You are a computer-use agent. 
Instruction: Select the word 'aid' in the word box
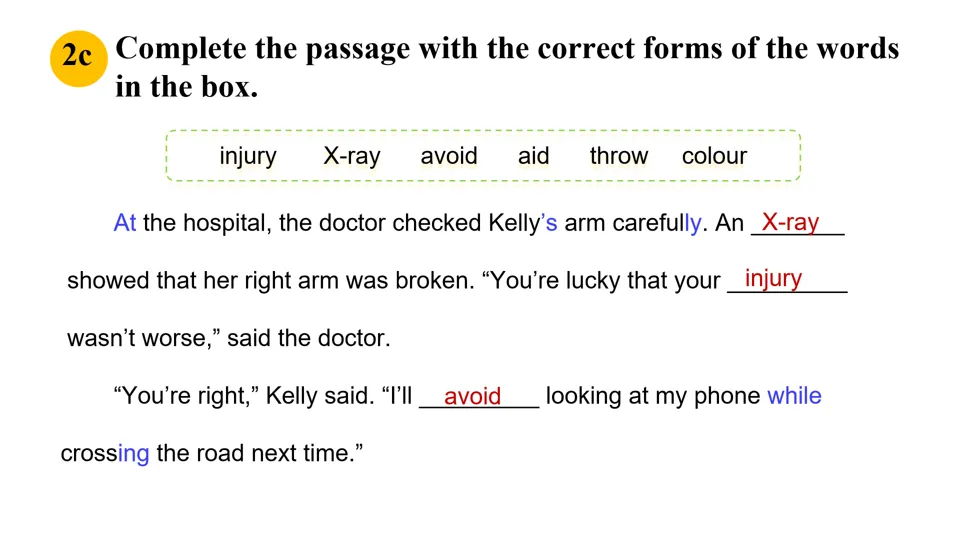coord(533,156)
